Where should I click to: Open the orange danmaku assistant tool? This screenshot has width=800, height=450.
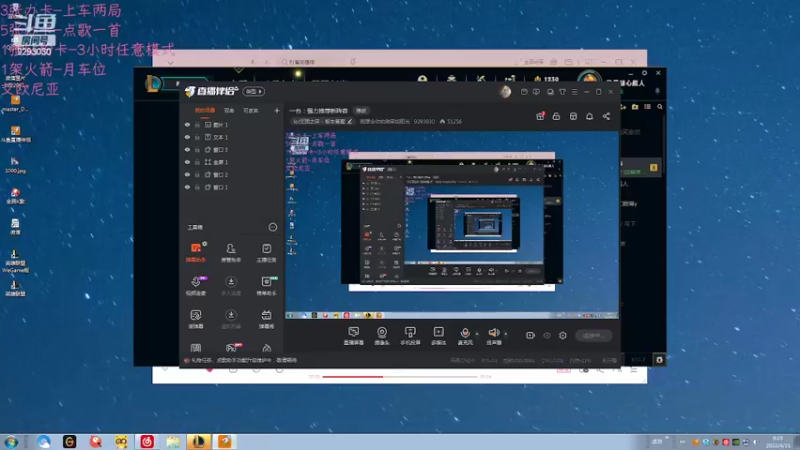pos(196,253)
